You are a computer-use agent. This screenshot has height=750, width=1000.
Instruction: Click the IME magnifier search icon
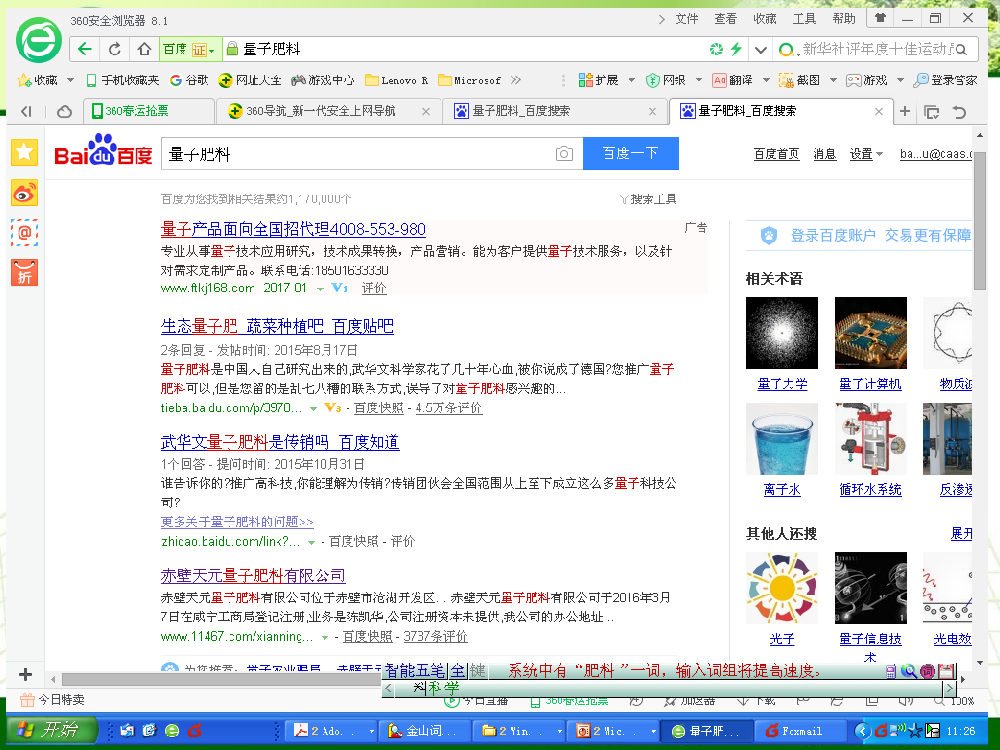tap(909, 671)
